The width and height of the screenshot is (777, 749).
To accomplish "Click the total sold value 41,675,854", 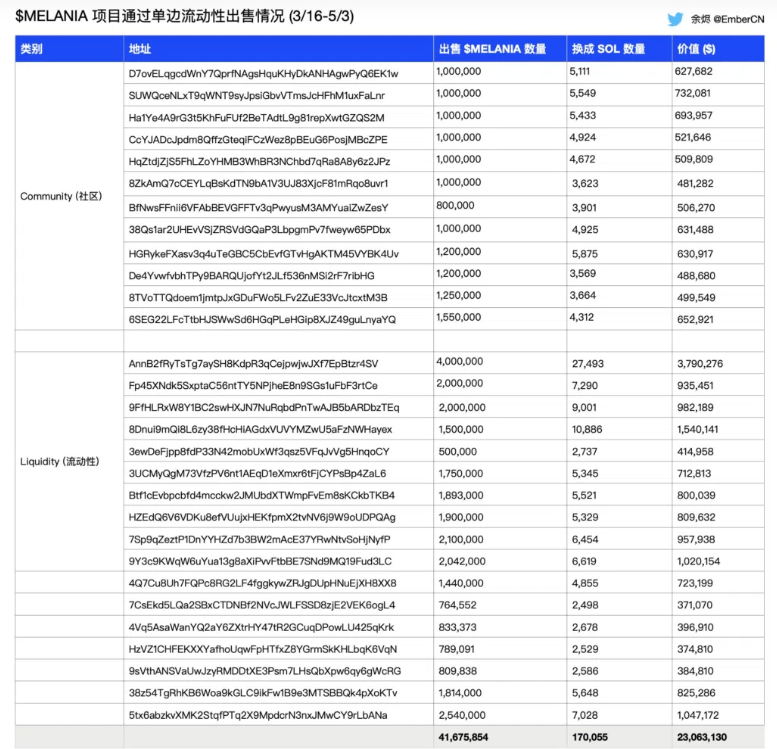I will (x=463, y=737).
